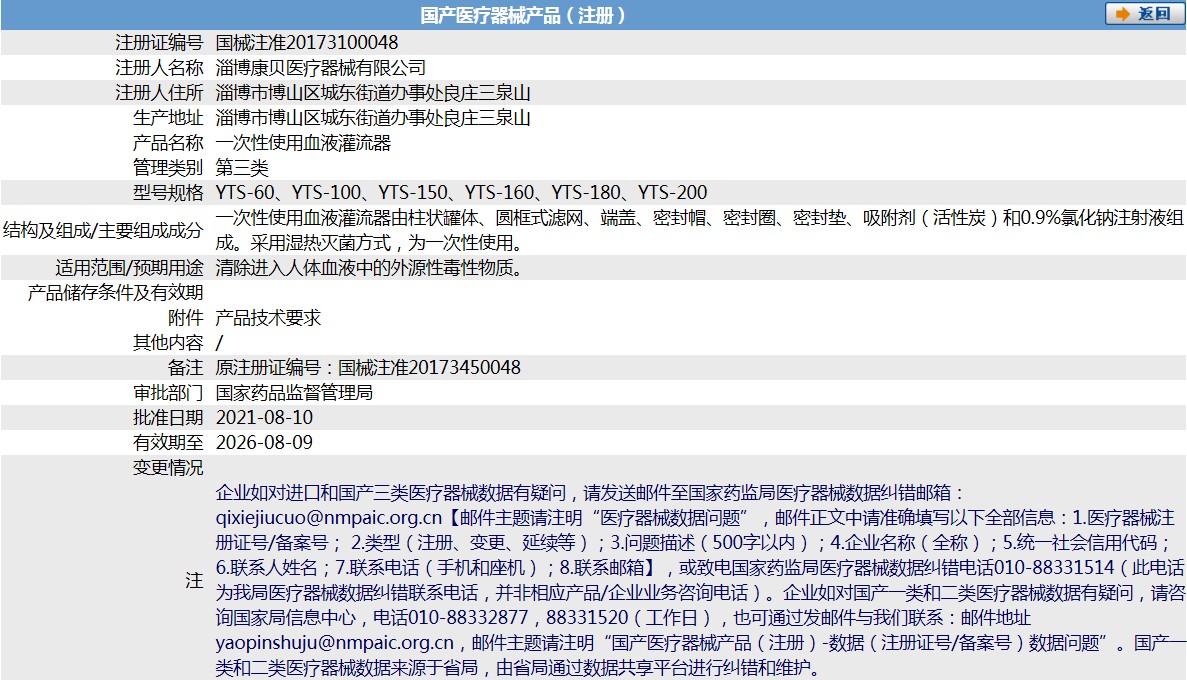
Task: Select the value 国家药品监督管理局
Action: [294, 392]
